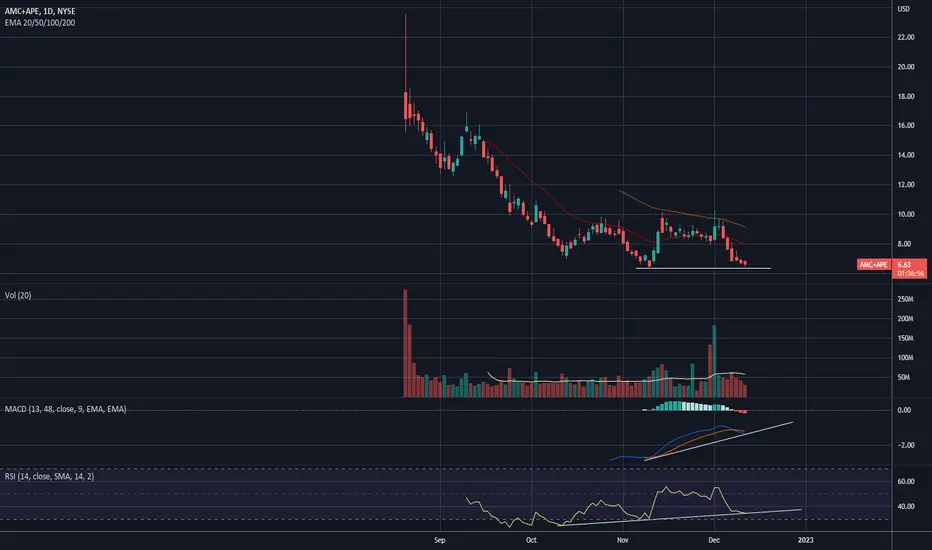Screen dimensions: 932x550
Task: Click the MACD 0.00 axis label
Action: 904,410
